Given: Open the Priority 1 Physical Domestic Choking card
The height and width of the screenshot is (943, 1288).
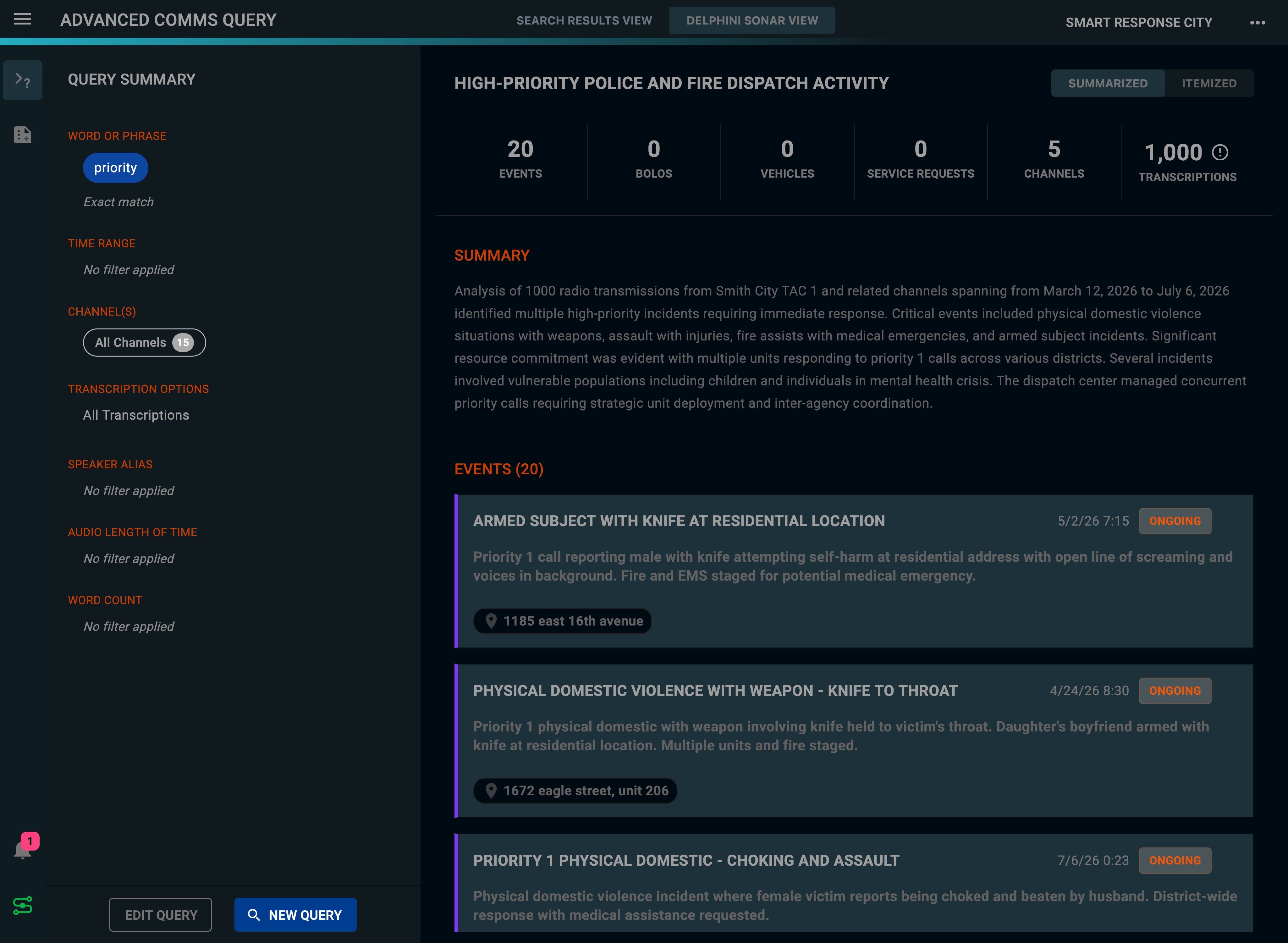Looking at the screenshot, I should point(854,883).
